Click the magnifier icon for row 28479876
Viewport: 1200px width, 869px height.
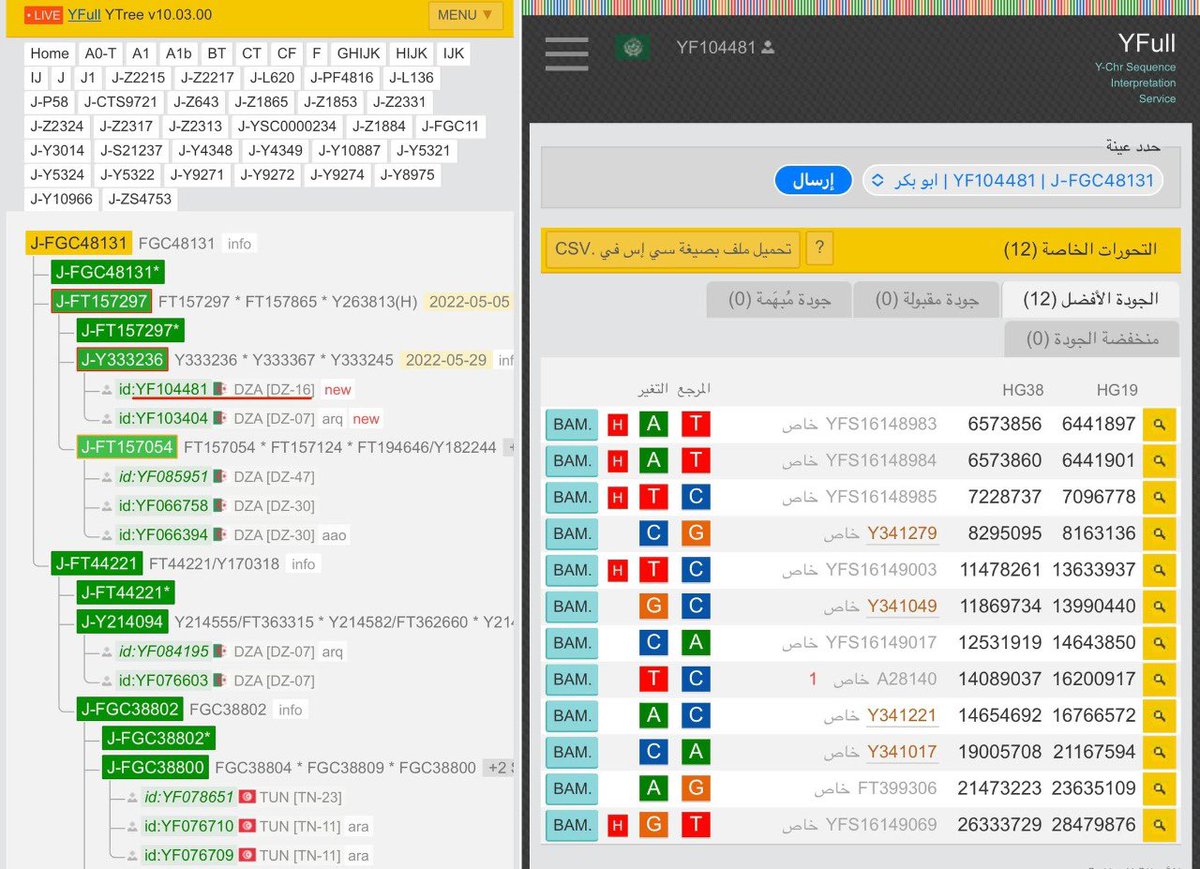pos(1159,825)
